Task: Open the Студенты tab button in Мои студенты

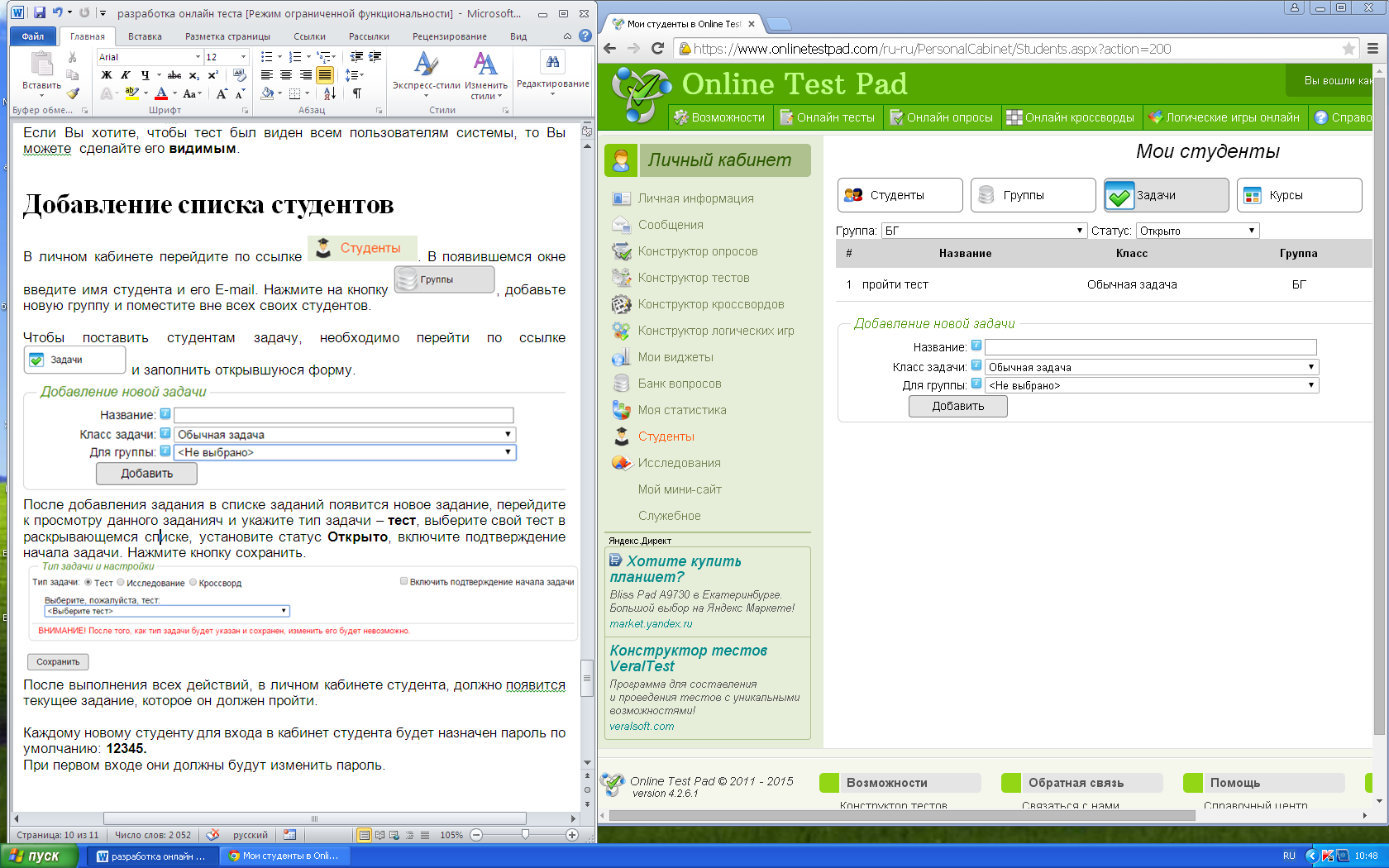Action: (900, 195)
